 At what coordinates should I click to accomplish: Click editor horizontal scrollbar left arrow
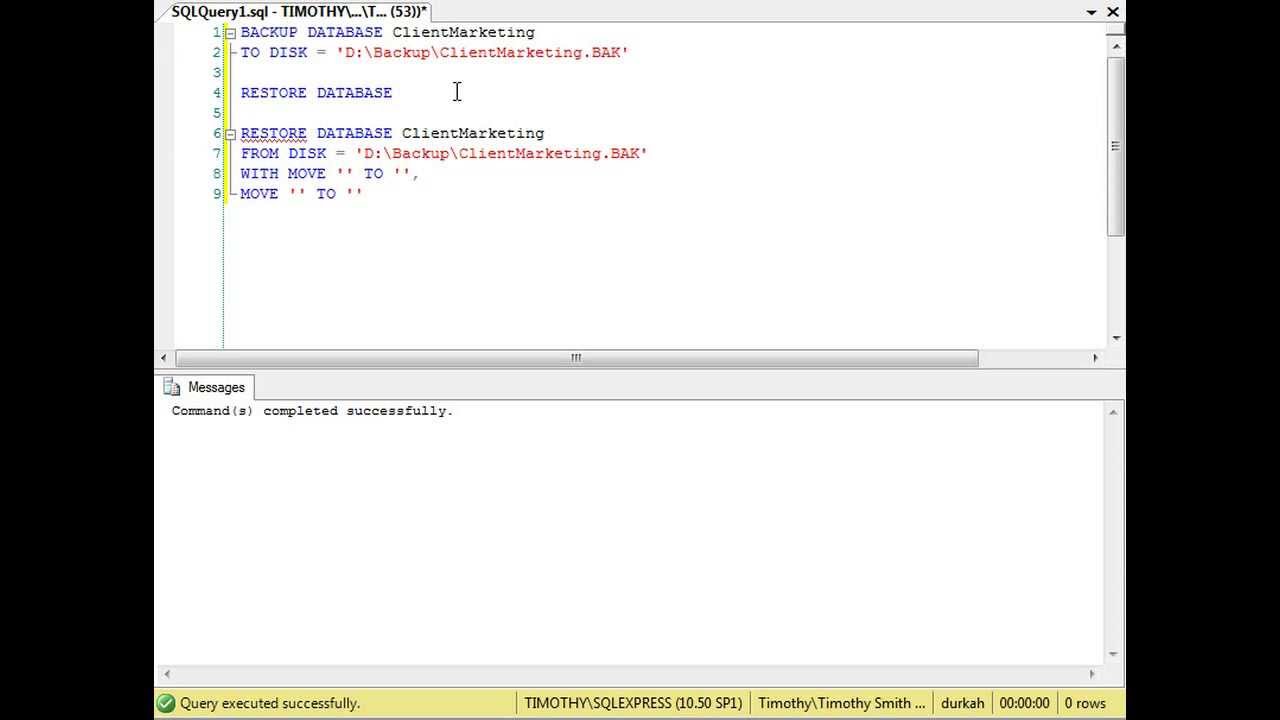(x=165, y=358)
